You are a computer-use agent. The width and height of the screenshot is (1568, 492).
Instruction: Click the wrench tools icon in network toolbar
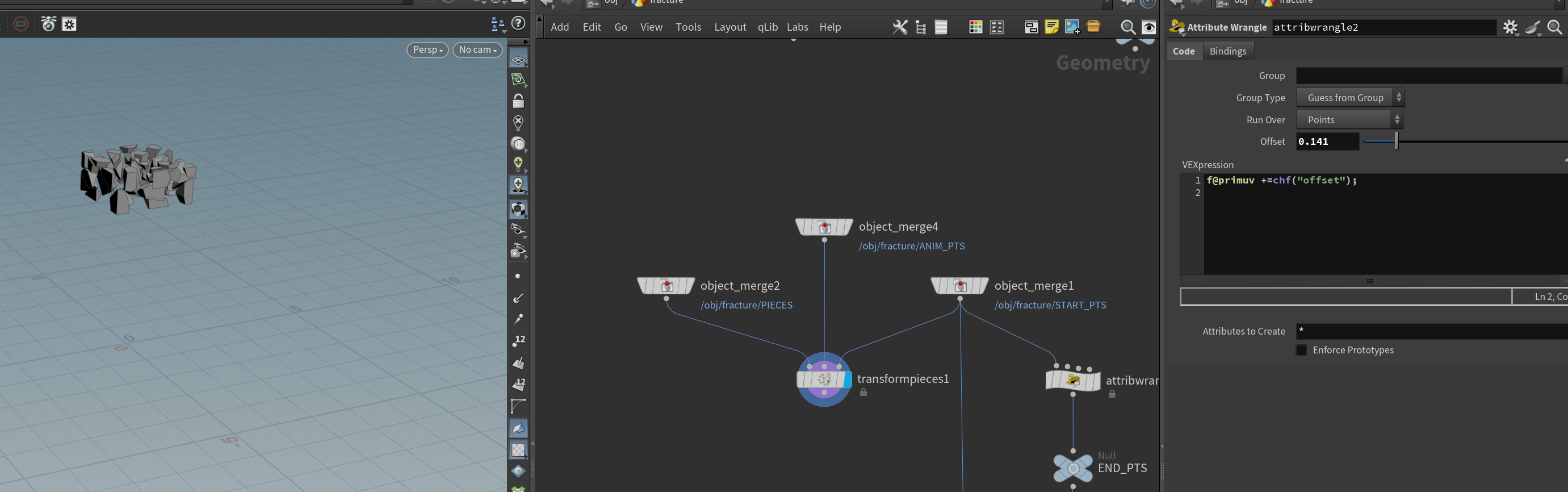click(x=900, y=27)
